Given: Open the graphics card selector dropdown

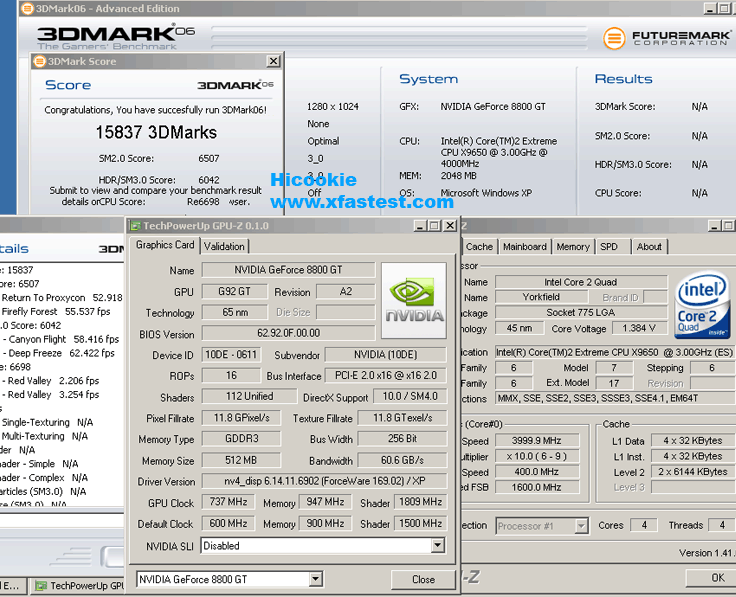Looking at the screenshot, I should (x=315, y=579).
